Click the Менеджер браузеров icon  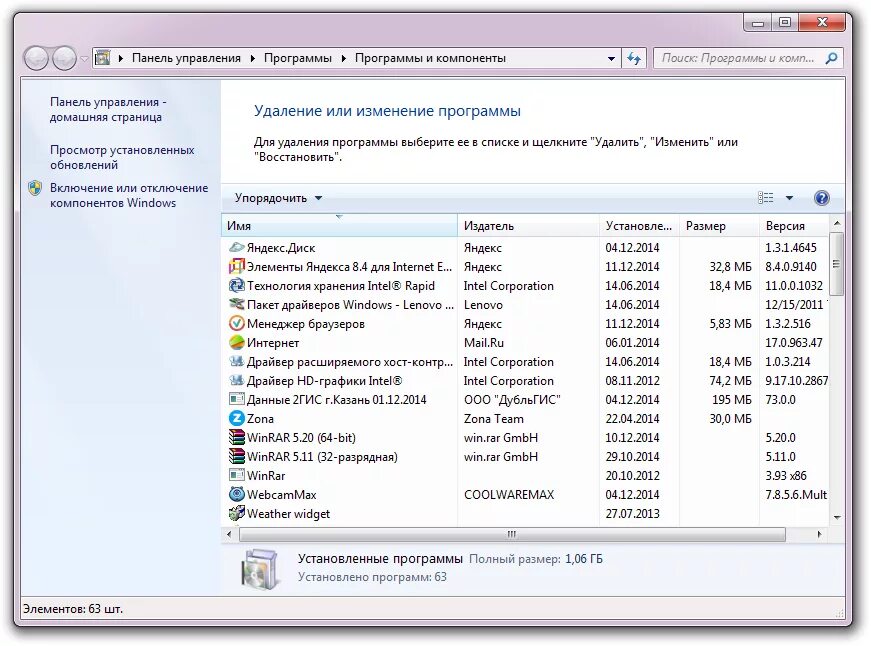(237, 323)
